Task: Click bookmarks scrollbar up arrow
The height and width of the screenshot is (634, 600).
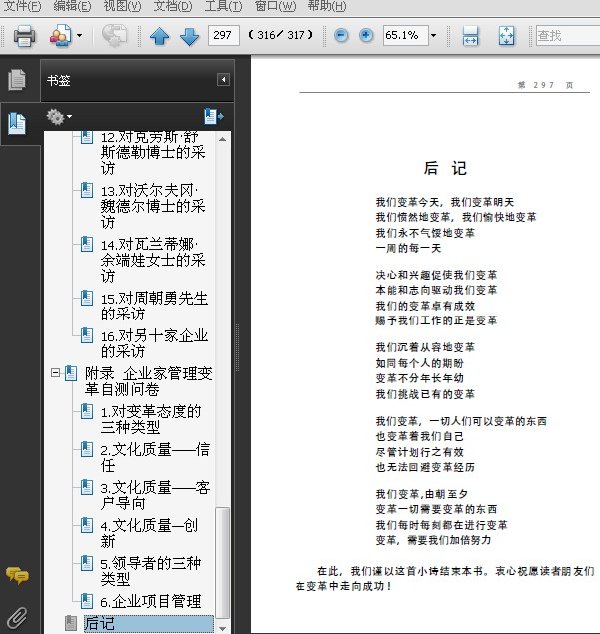Action: (x=222, y=139)
